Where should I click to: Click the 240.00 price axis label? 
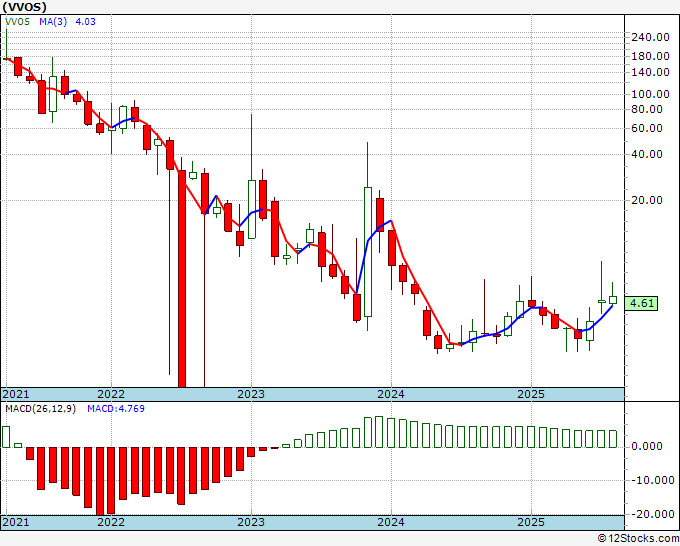pyautogui.click(x=650, y=37)
